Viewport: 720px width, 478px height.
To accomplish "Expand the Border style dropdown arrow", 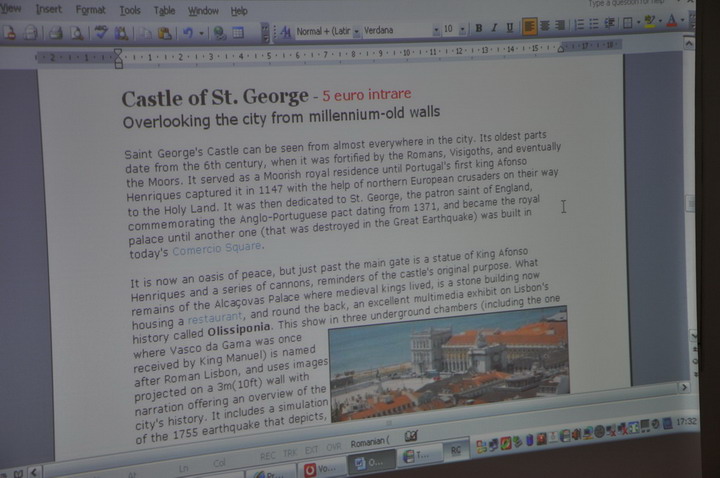I will (x=638, y=22).
